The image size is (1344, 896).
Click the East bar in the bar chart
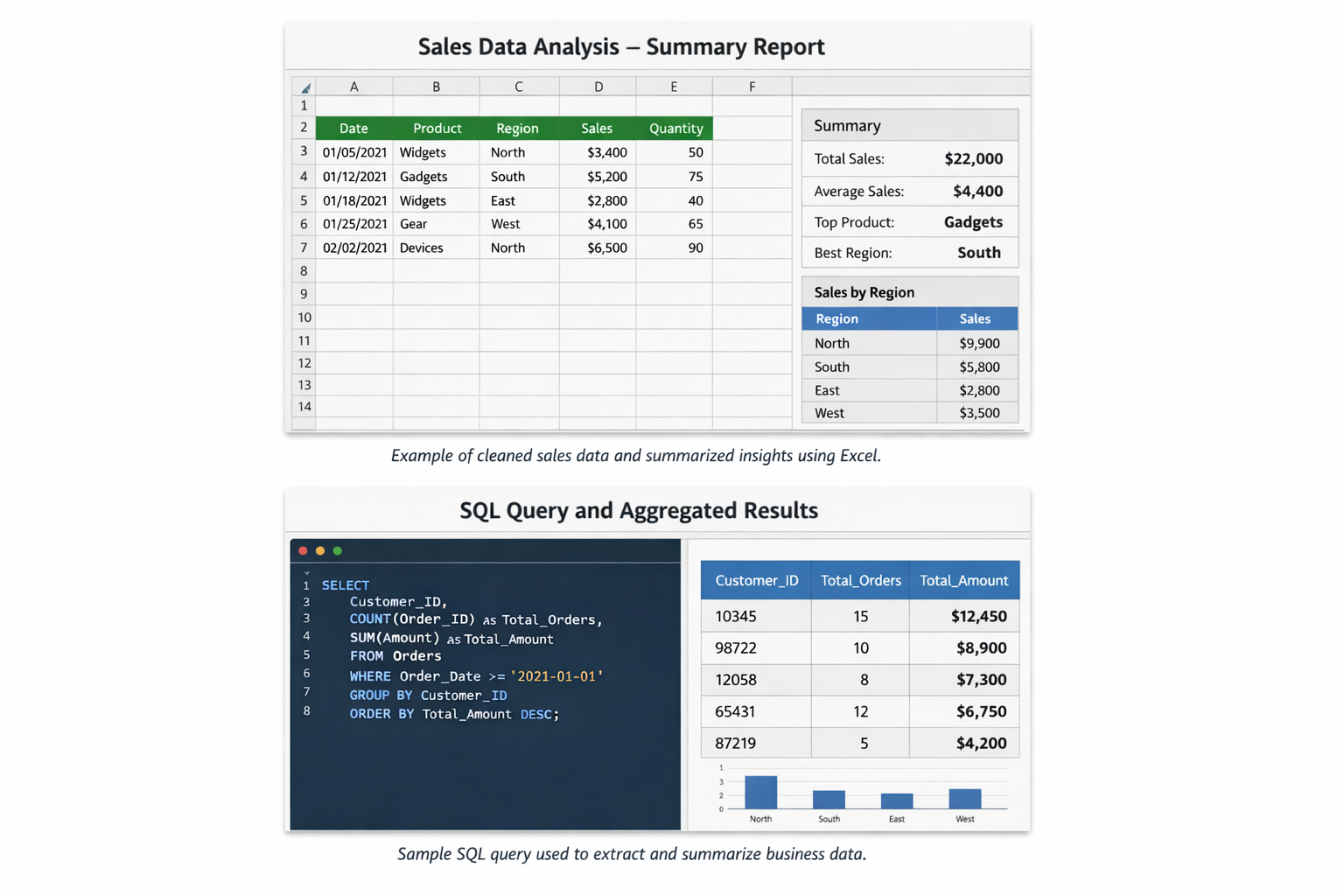click(896, 801)
